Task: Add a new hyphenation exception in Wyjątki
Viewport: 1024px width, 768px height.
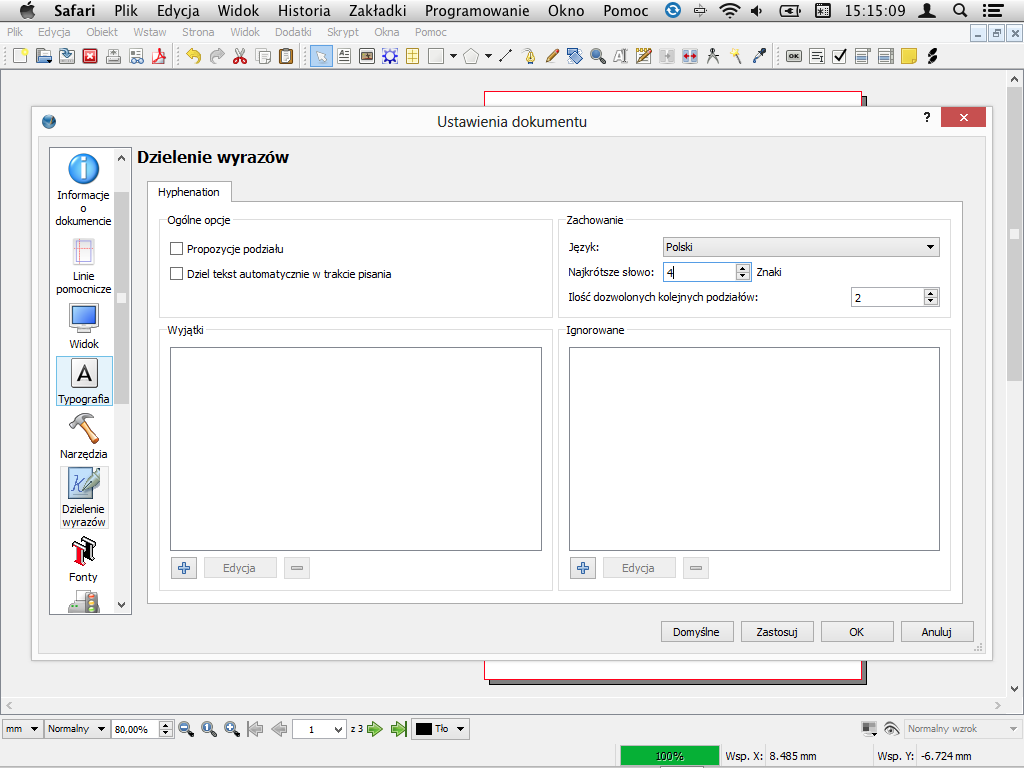Action: coord(183,568)
